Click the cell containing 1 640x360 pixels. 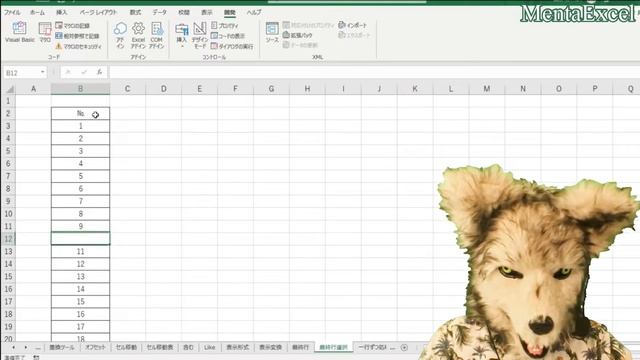pyautogui.click(x=80, y=126)
